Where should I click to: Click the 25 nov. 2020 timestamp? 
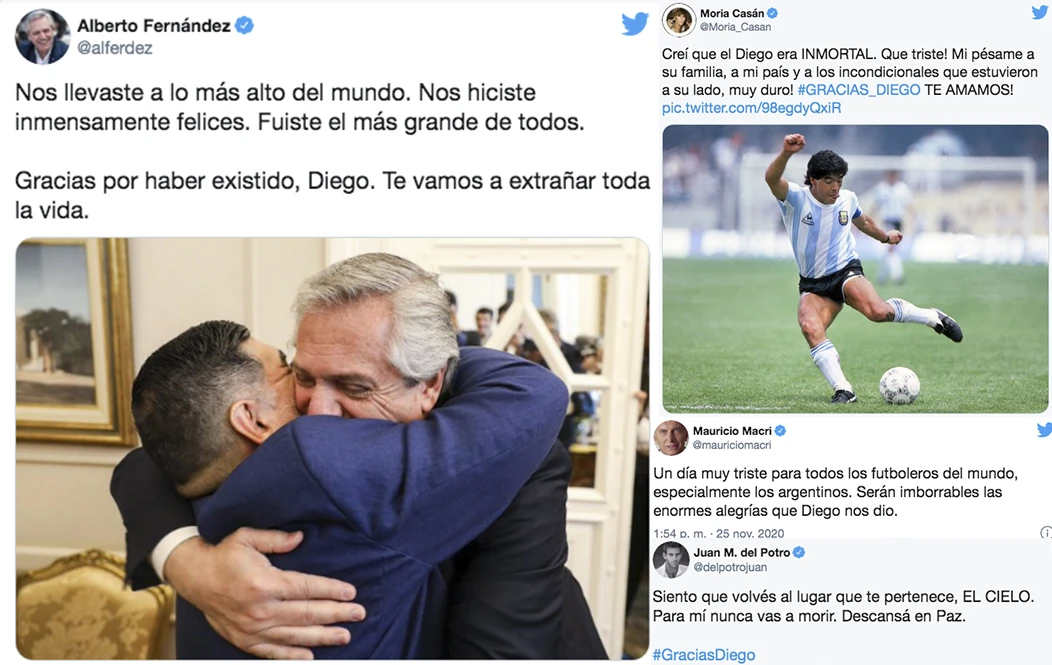point(750,533)
